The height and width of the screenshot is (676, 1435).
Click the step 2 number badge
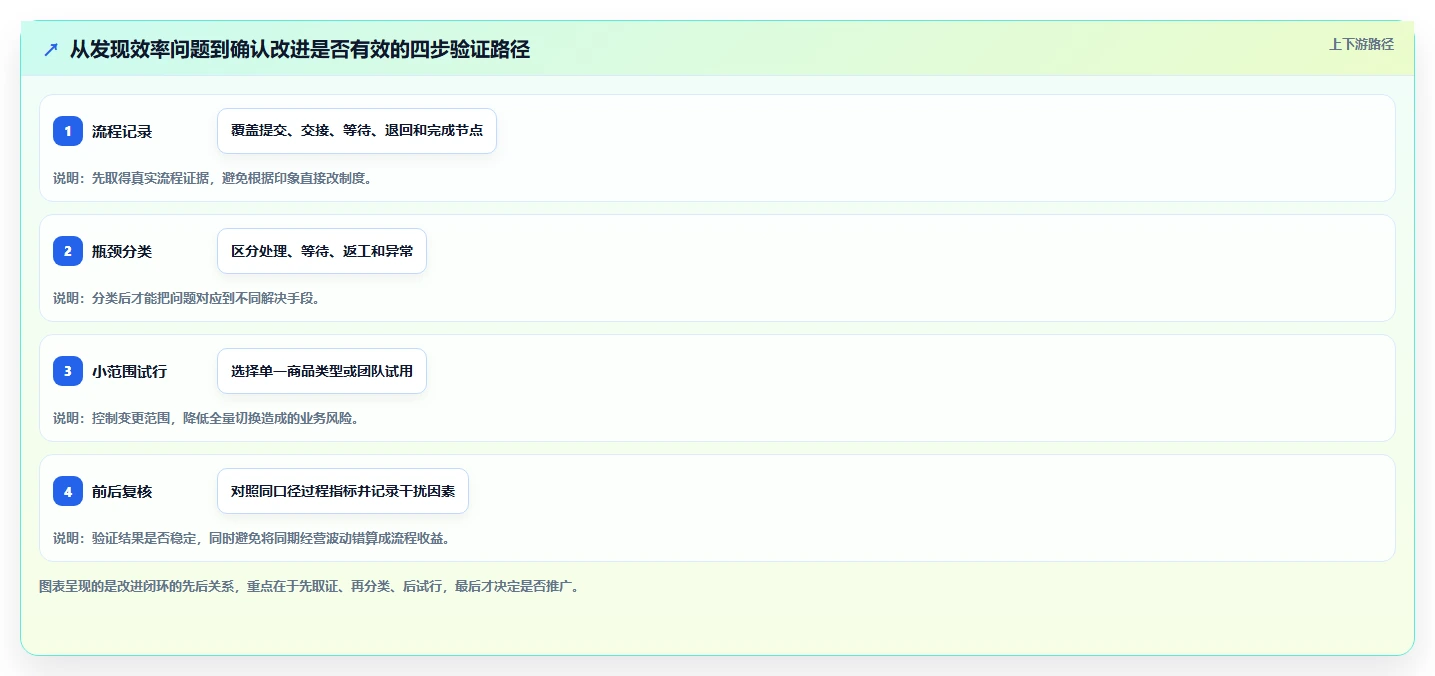68,251
